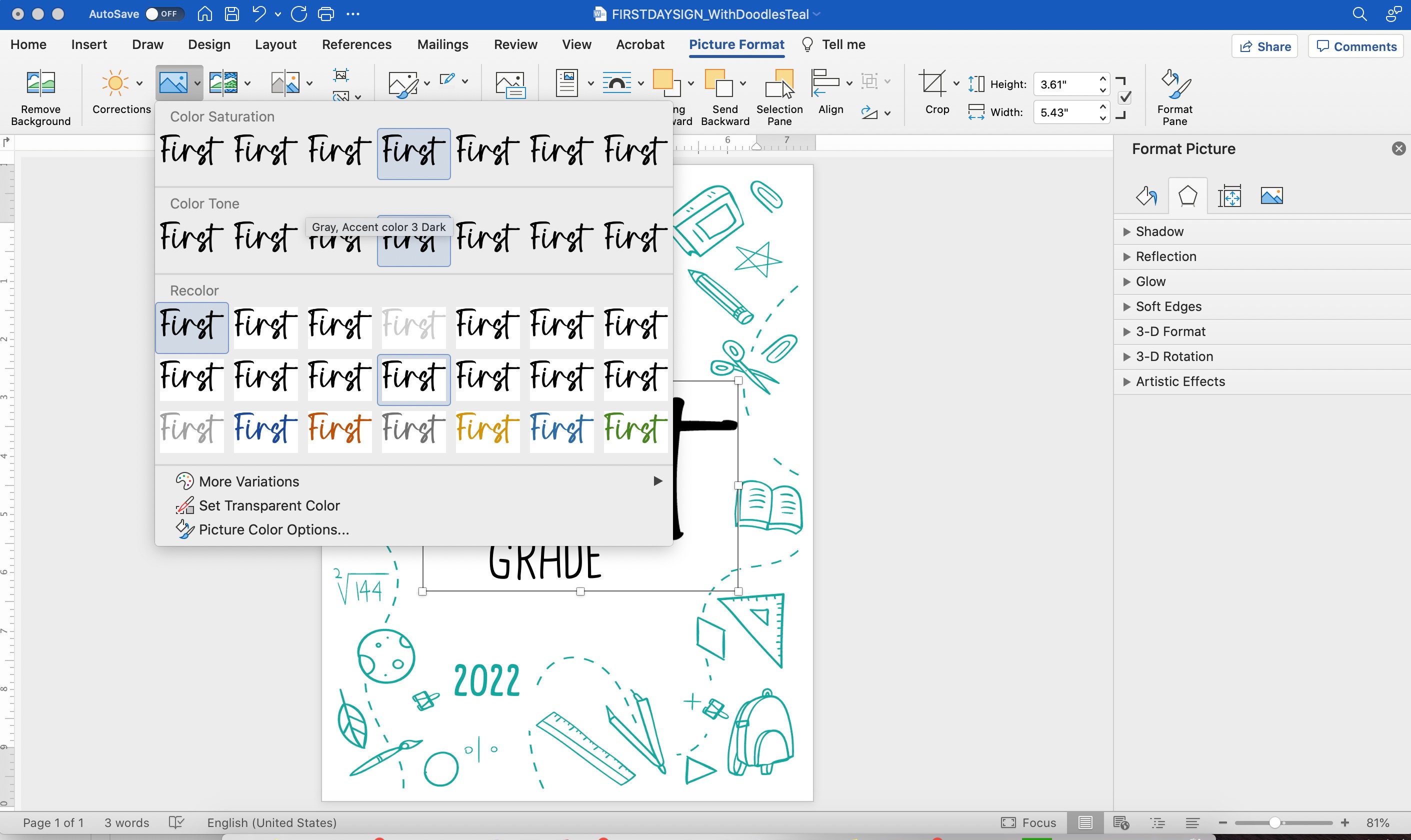Toggle the AutoSave switch
Viewport: 1411px width, 840px height.
pos(164,13)
